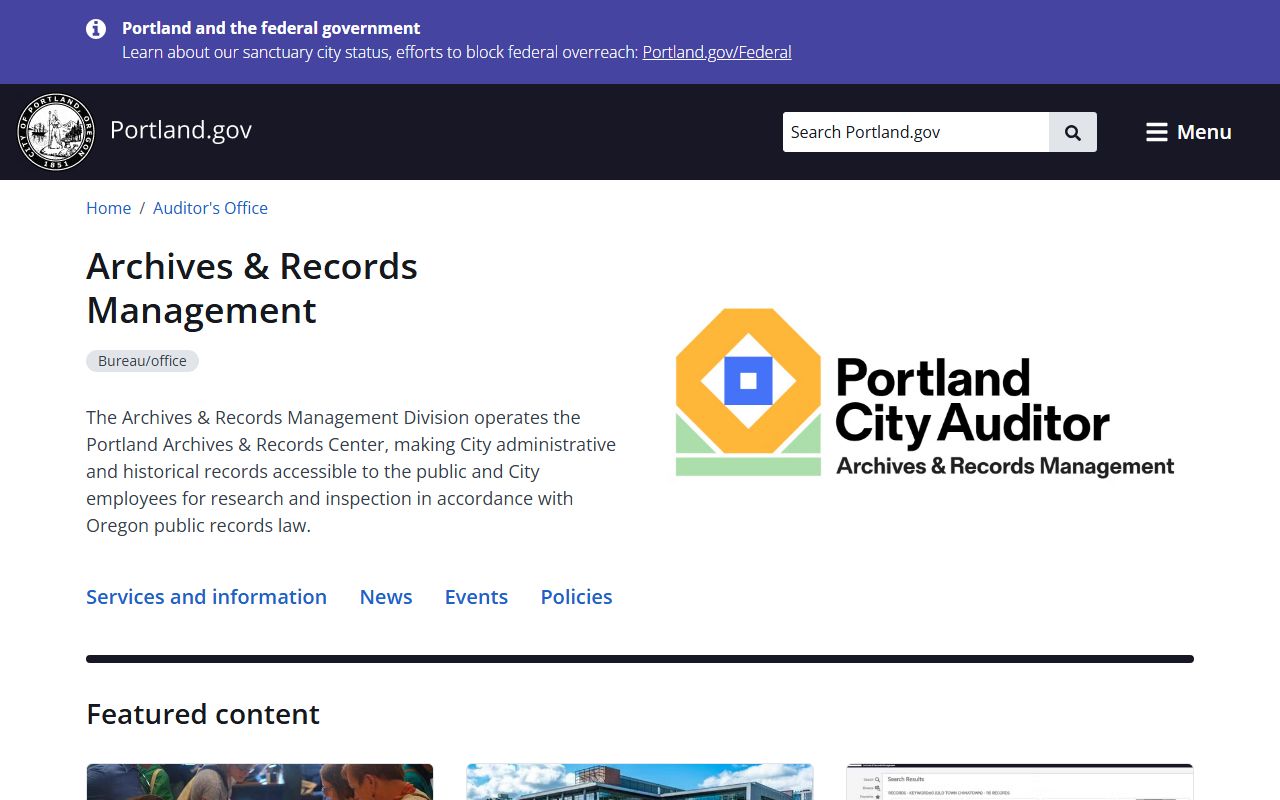Open the Events tab
The image size is (1280, 800).
click(x=476, y=597)
